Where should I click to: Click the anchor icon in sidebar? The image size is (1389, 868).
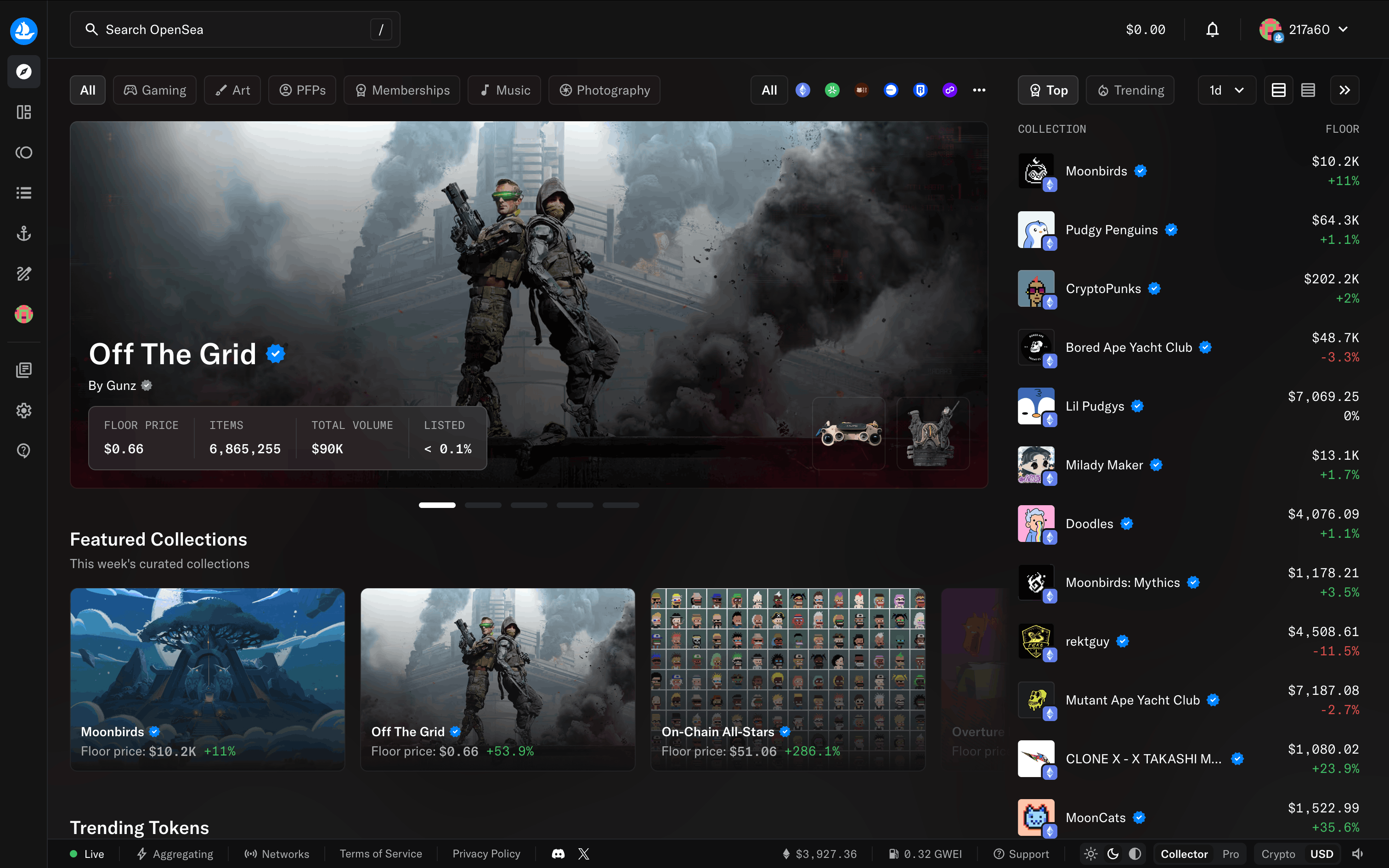(23, 233)
